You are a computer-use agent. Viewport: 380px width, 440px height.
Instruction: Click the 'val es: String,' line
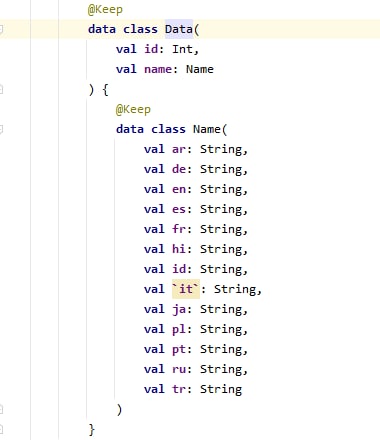tap(196, 209)
